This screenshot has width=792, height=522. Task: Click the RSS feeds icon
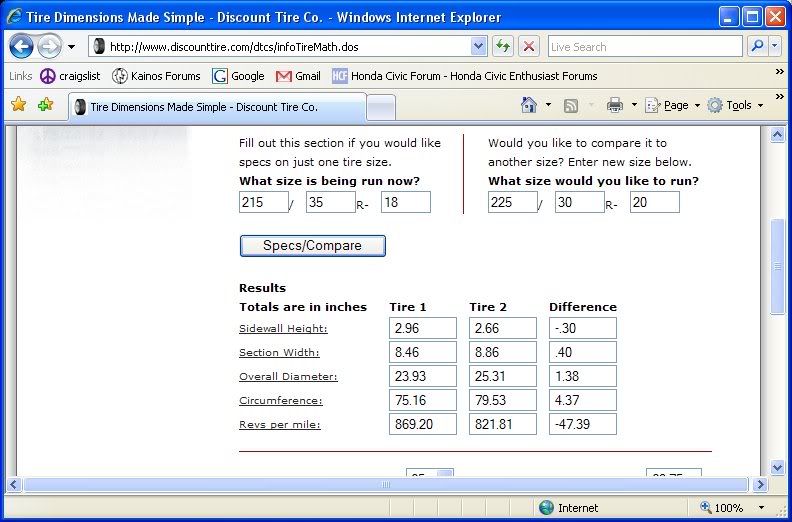click(571, 105)
